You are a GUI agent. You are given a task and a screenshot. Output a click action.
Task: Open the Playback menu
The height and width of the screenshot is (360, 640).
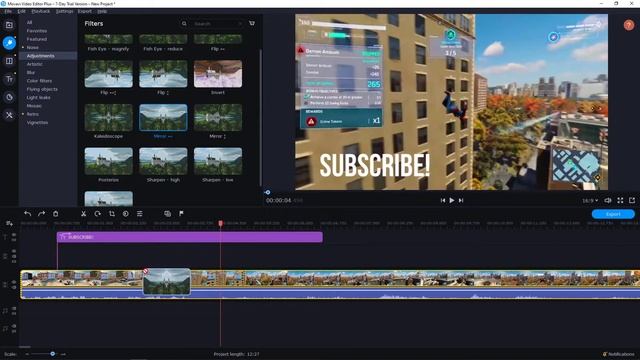pyautogui.click(x=41, y=11)
